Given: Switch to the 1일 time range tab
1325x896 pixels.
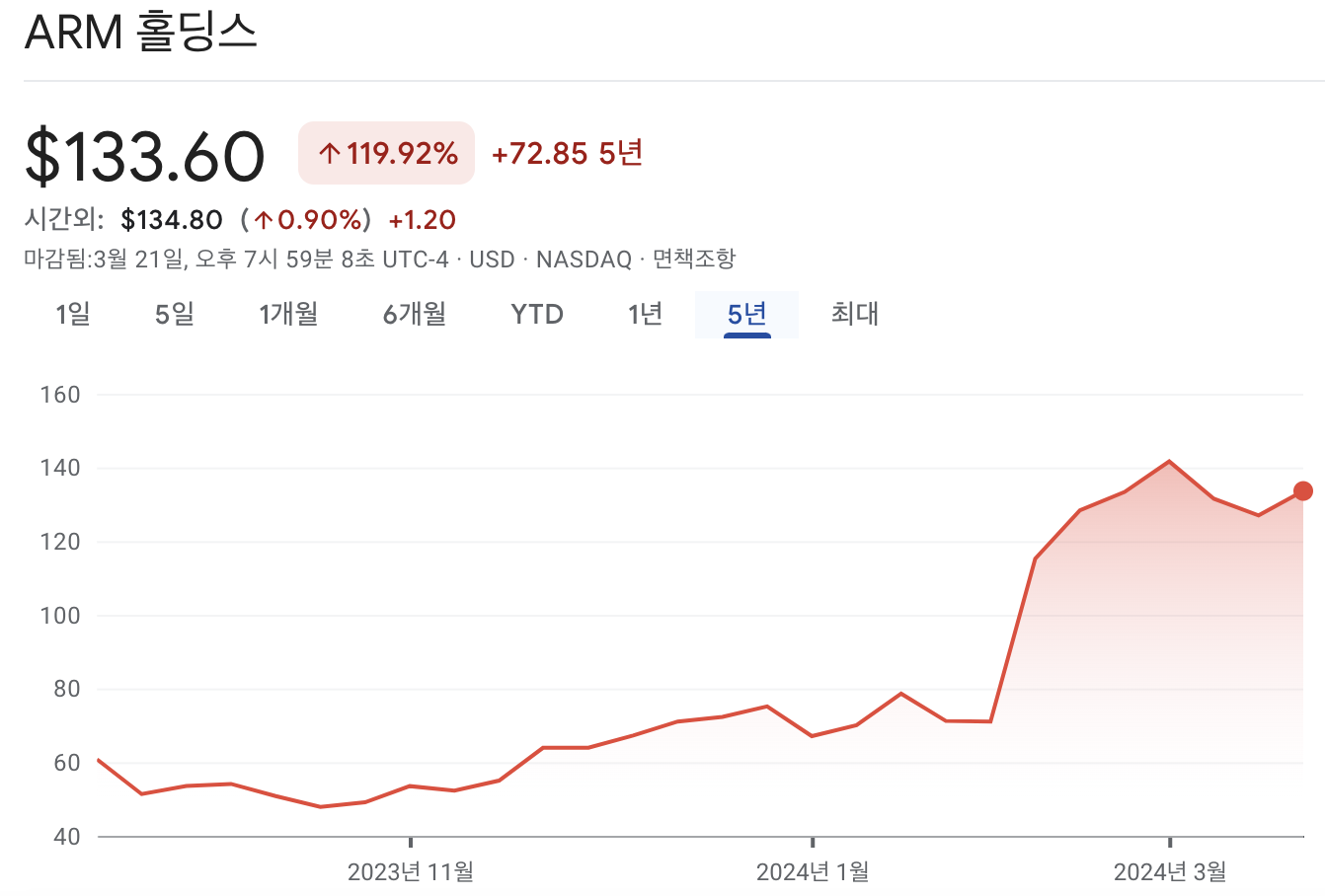Looking at the screenshot, I should 71,313.
